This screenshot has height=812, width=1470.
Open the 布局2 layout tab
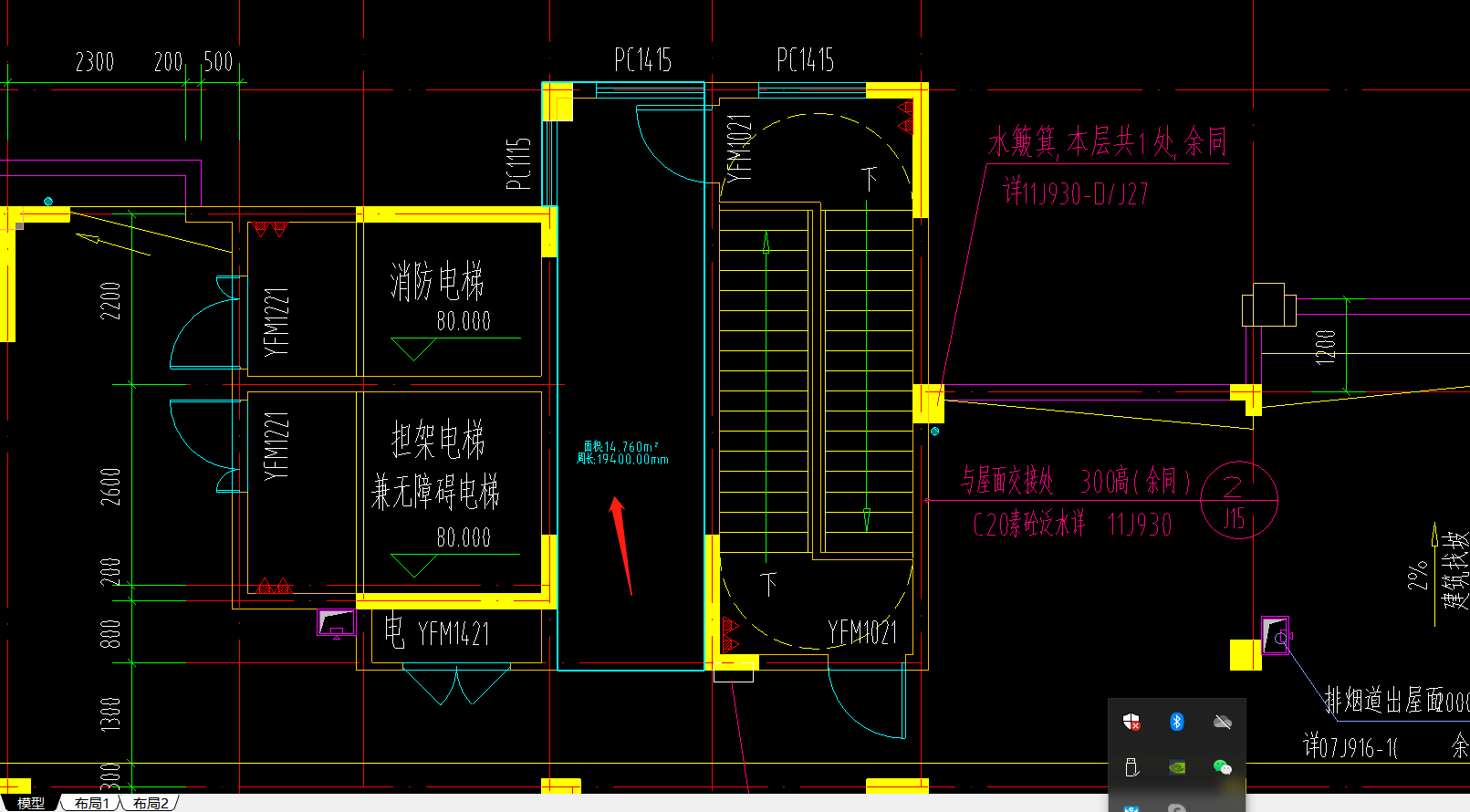click(x=151, y=803)
